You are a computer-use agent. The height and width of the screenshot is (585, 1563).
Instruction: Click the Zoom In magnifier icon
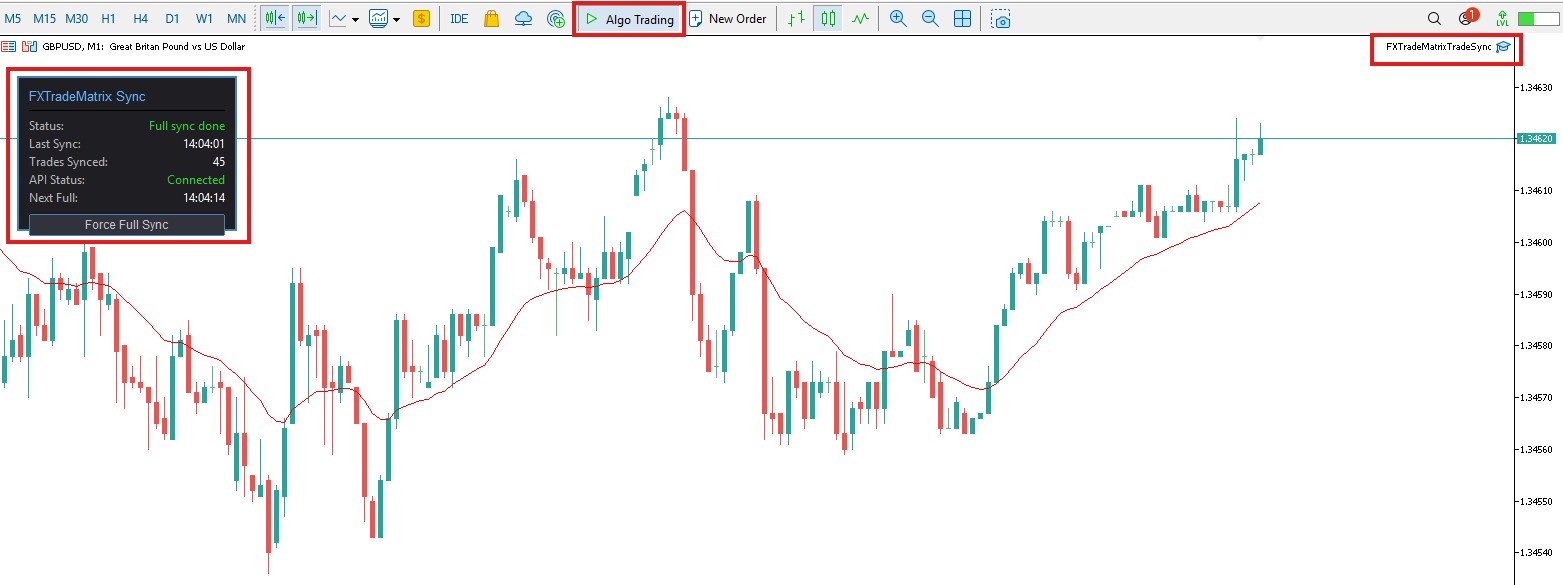[x=898, y=19]
